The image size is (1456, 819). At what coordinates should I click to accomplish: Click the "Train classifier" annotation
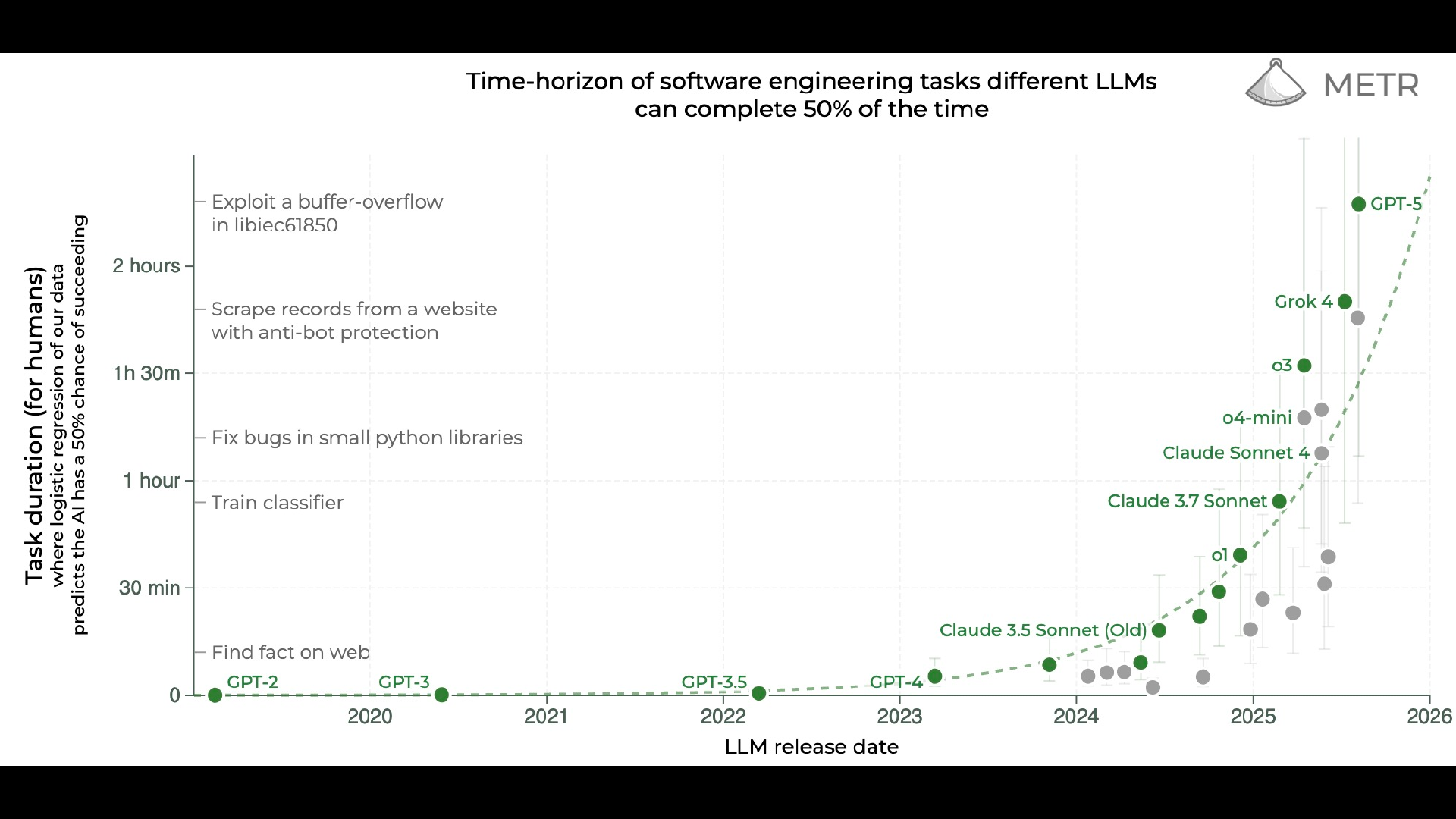[x=277, y=502]
